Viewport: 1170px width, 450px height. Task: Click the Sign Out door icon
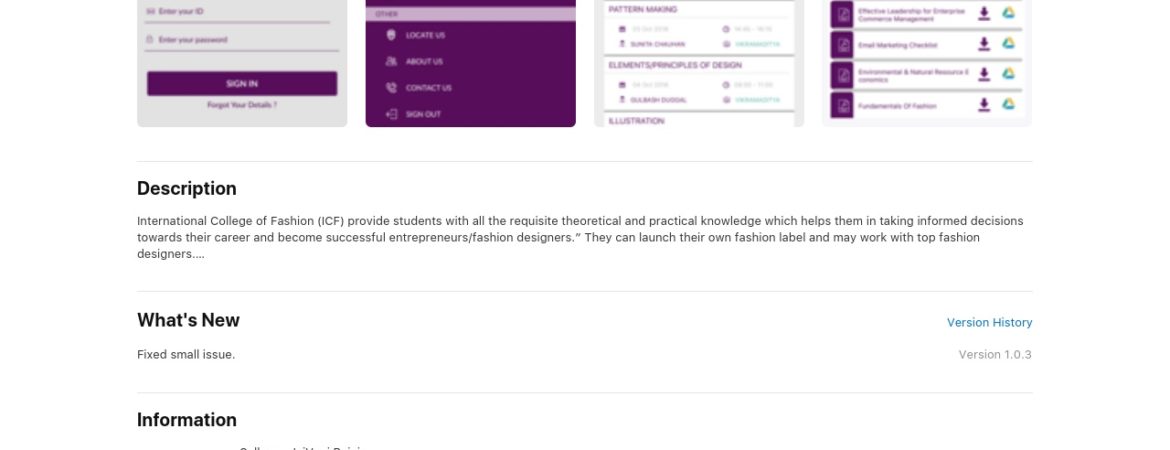(391, 114)
